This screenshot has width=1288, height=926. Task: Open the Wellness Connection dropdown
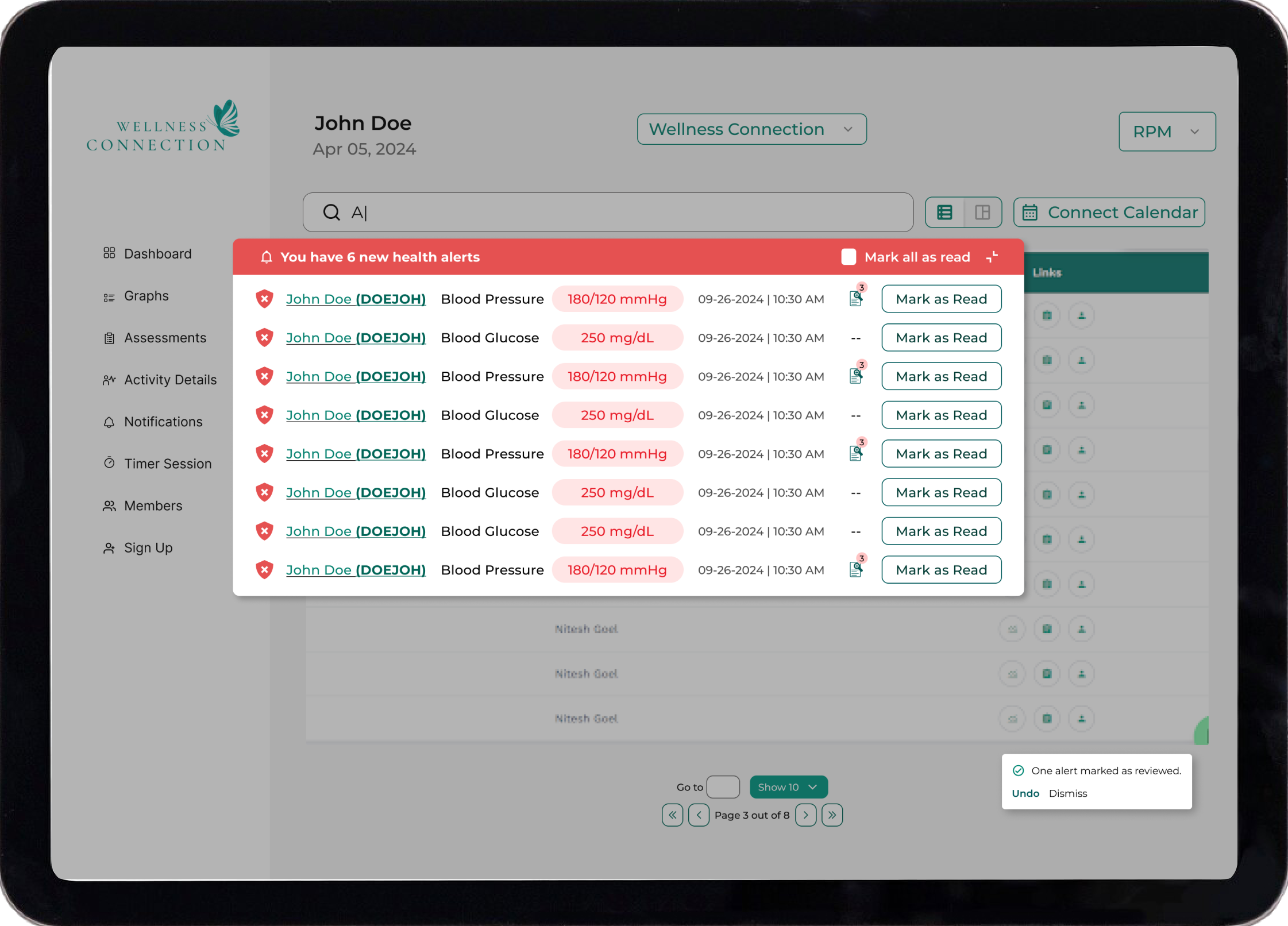(x=751, y=129)
